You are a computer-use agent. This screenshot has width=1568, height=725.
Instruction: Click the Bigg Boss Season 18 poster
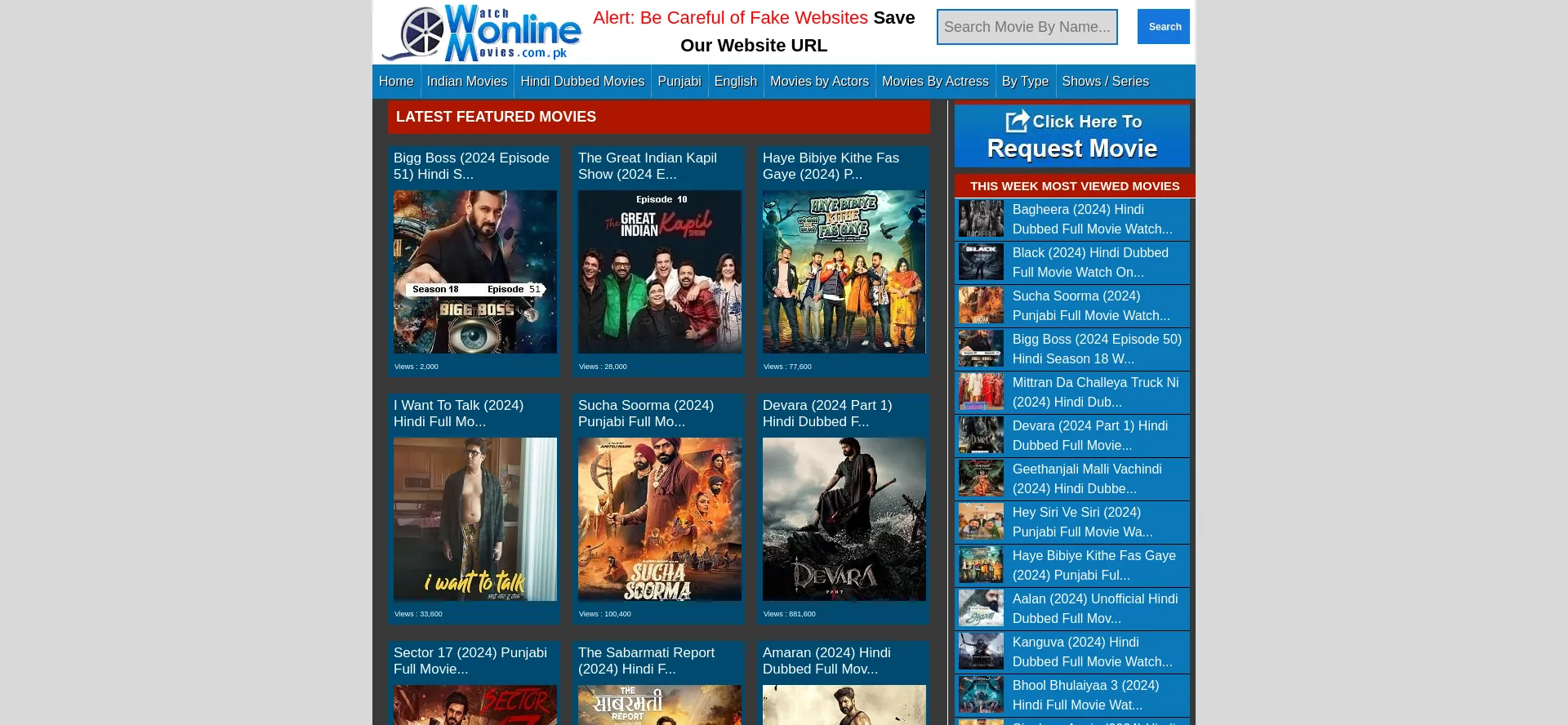click(475, 272)
